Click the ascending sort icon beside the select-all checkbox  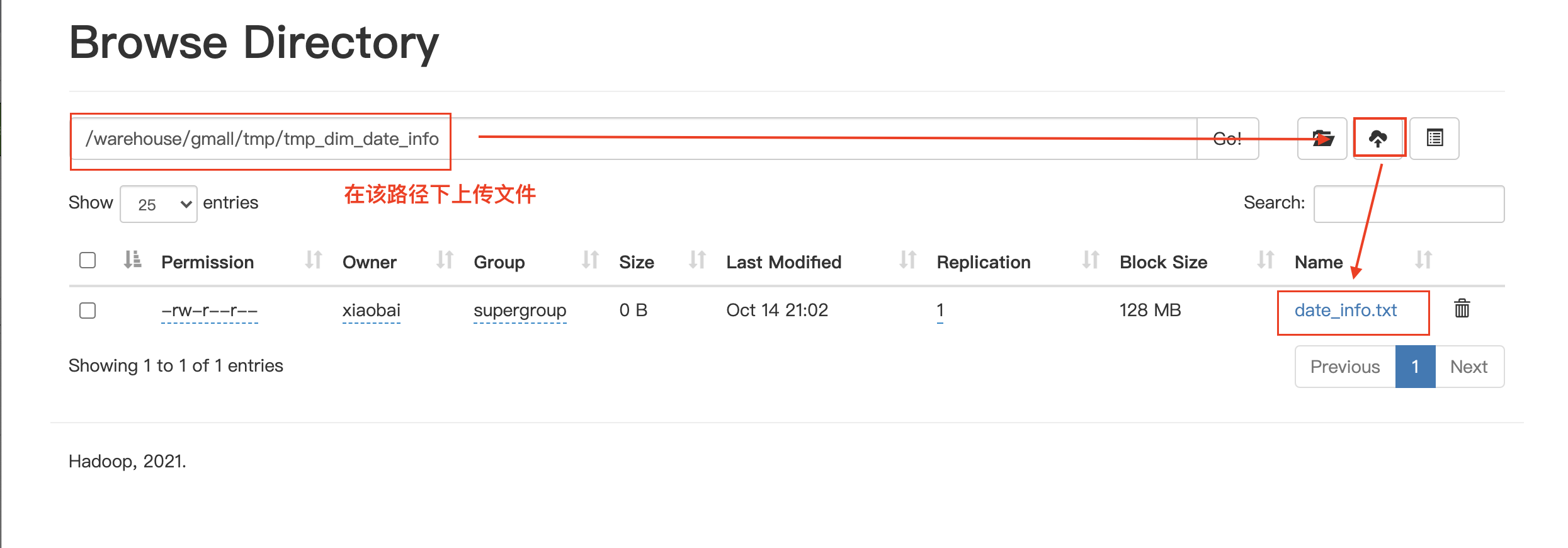coord(132,260)
